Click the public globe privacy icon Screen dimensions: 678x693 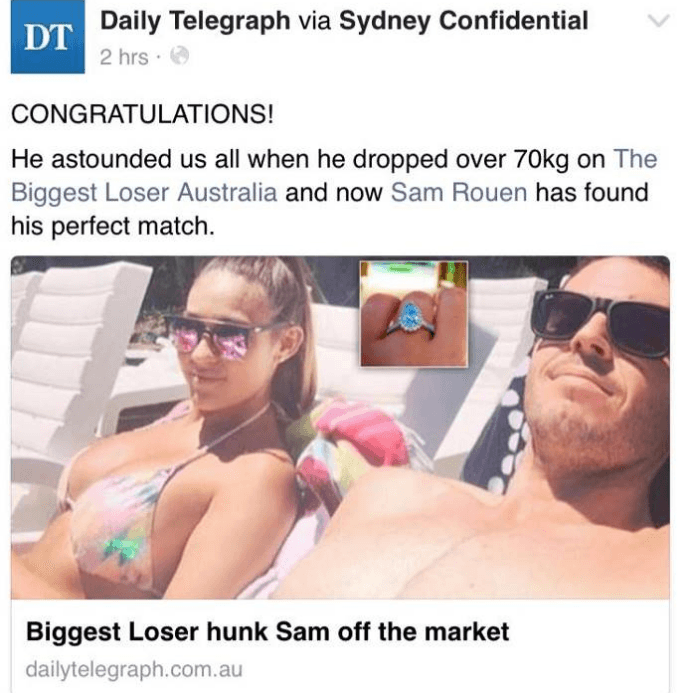point(180,56)
